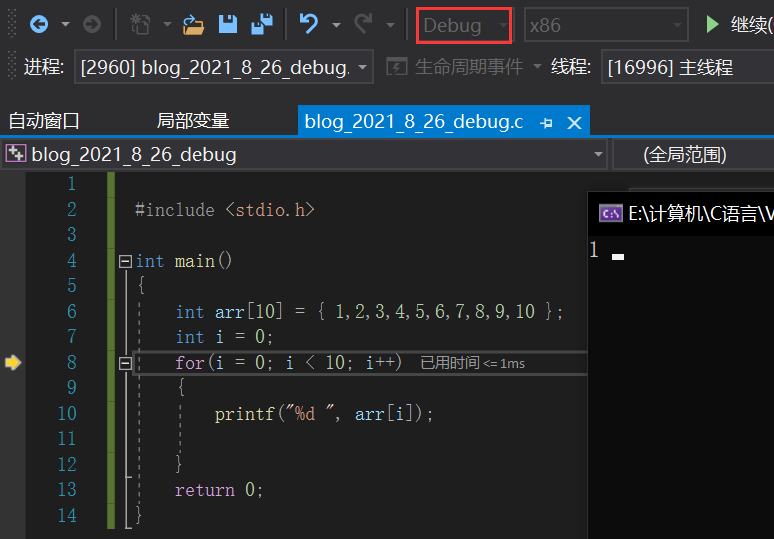Click the Redo icon

pos(363,23)
